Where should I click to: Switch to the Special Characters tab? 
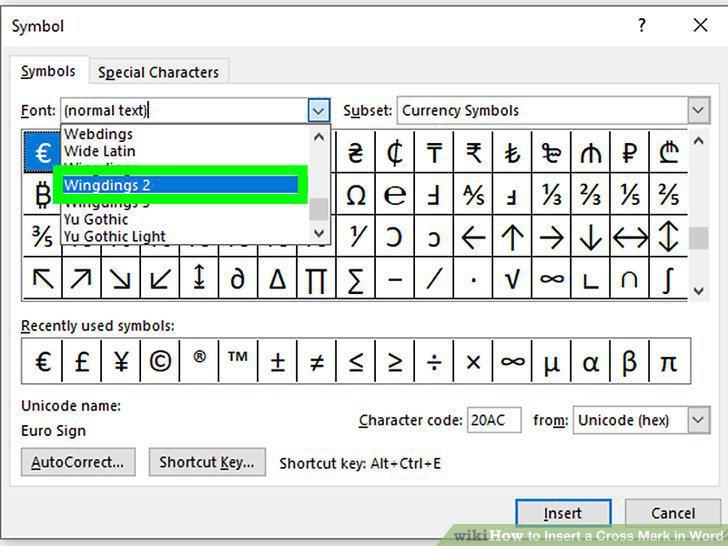(158, 72)
